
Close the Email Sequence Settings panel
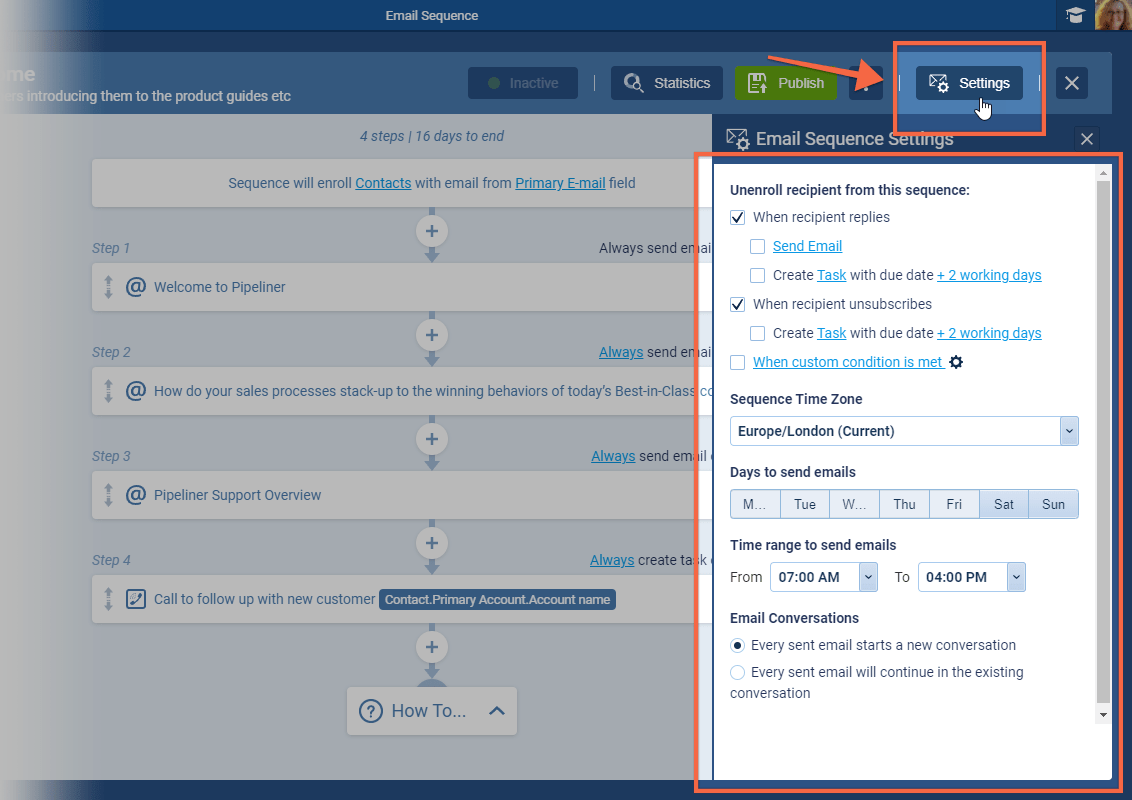tap(1087, 139)
